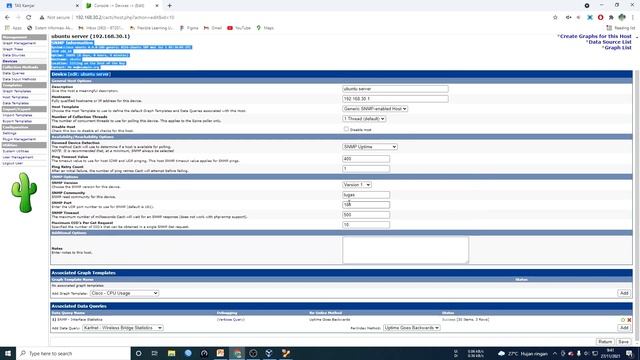
Task: Close the Console Devices tab
Action: (157, 6)
